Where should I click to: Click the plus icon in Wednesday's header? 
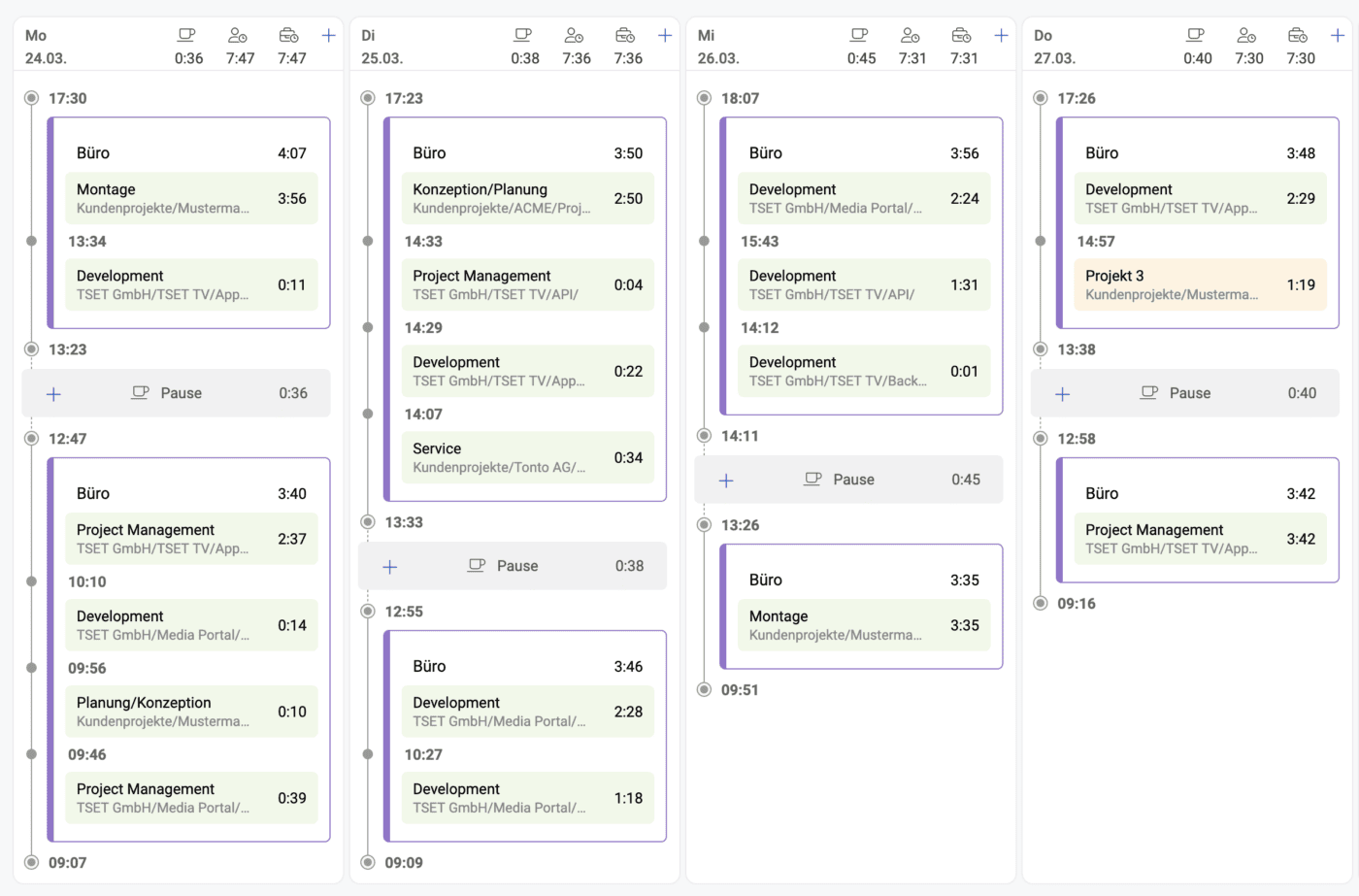click(1001, 36)
